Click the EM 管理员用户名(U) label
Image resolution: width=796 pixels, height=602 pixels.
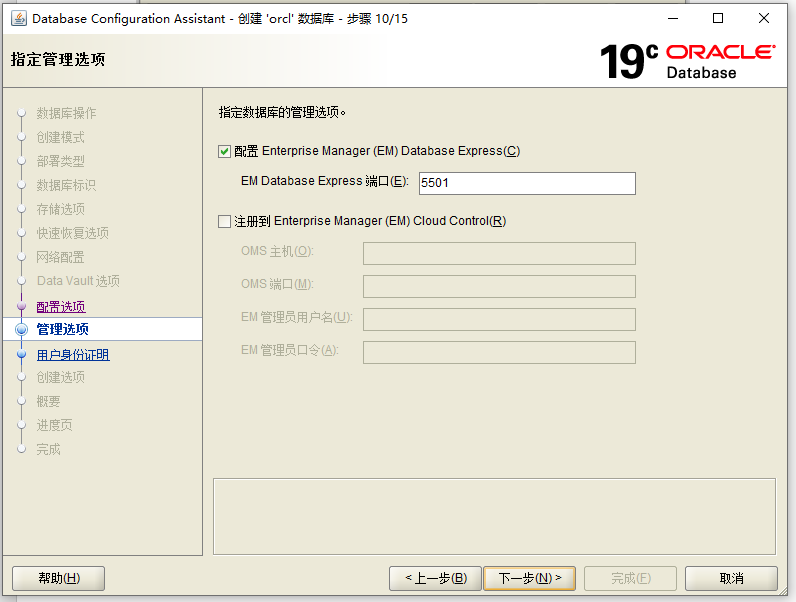(x=296, y=317)
